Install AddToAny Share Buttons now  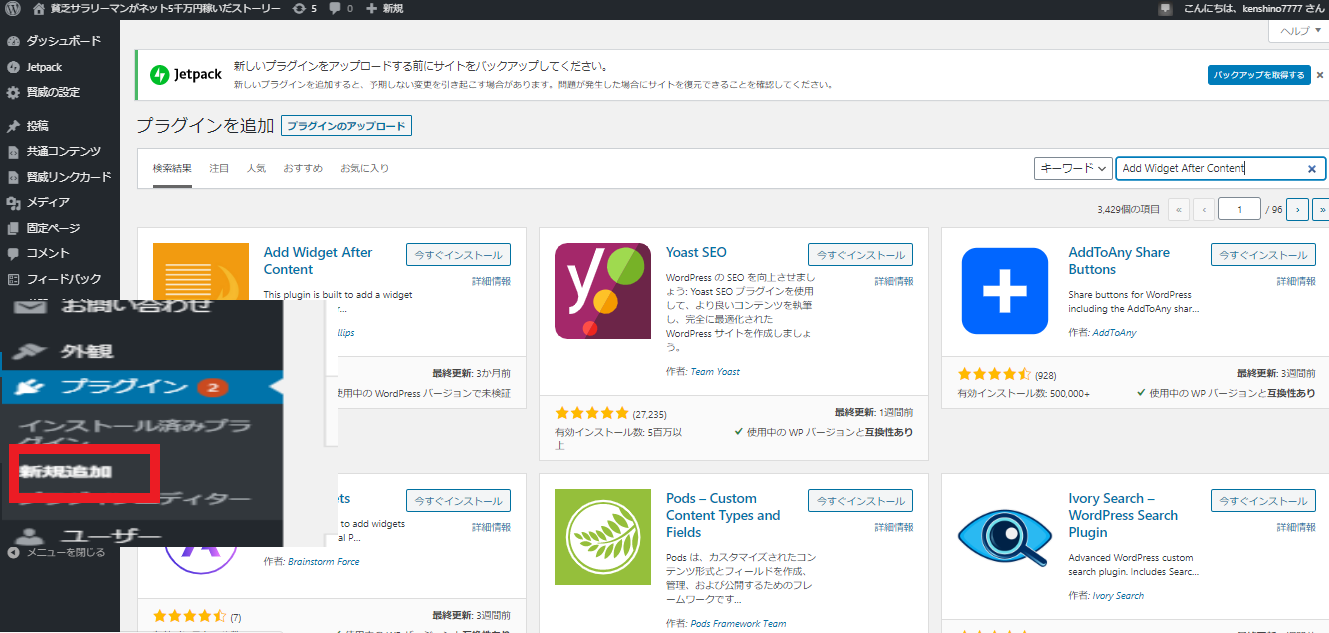coord(1264,255)
